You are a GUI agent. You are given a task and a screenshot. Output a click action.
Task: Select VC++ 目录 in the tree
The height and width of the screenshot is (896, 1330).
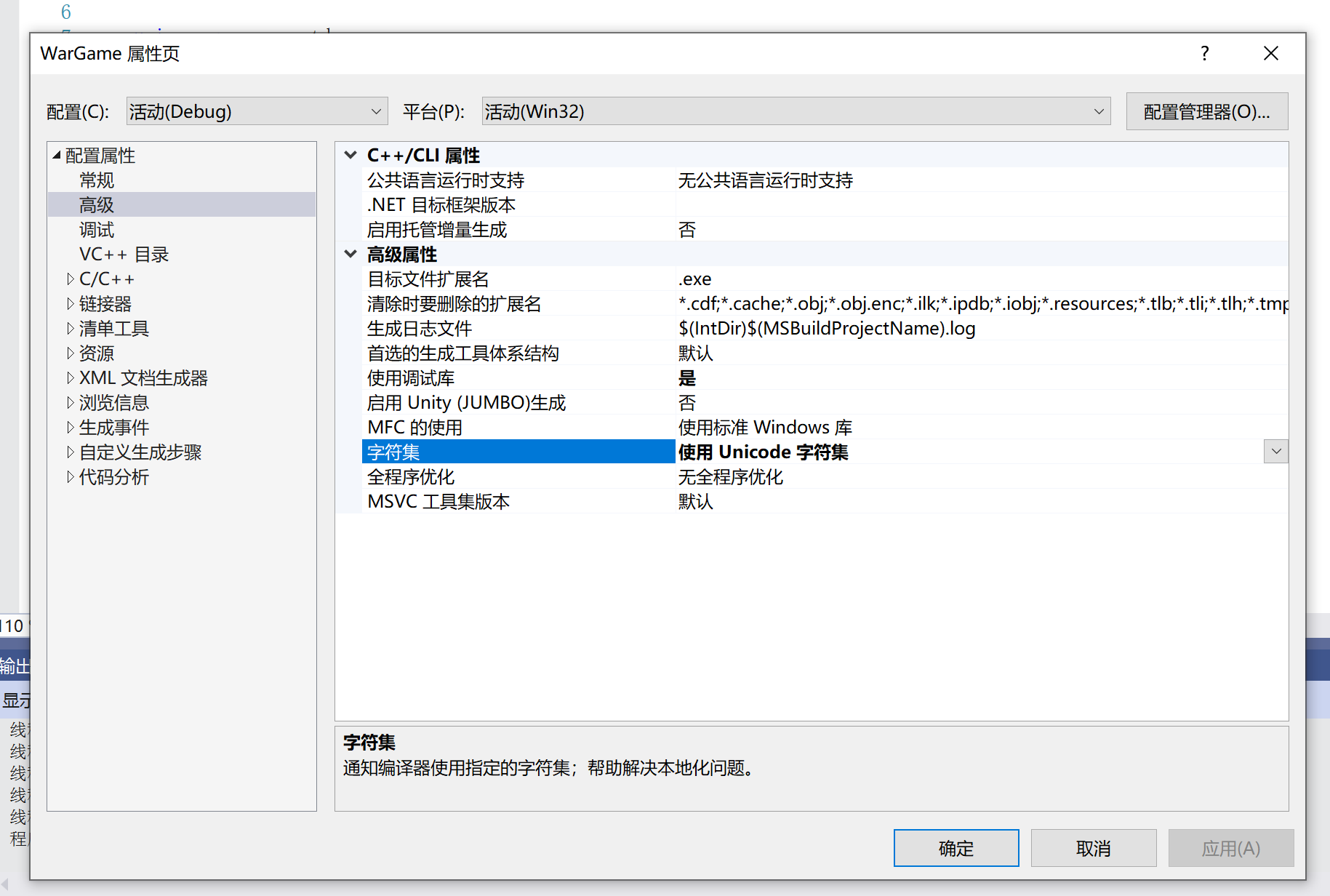click(124, 254)
